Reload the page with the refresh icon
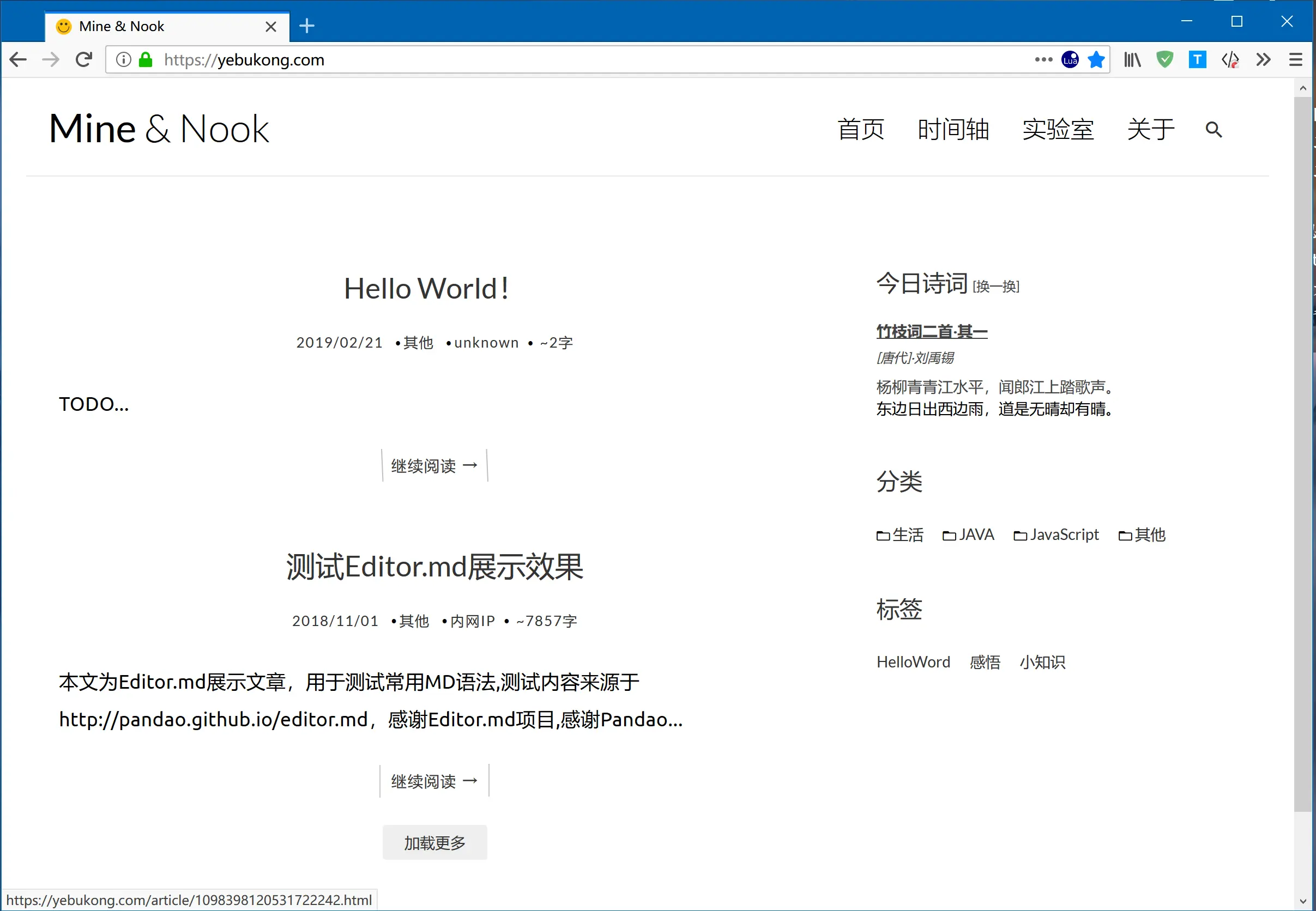The image size is (1316, 911). (x=84, y=59)
